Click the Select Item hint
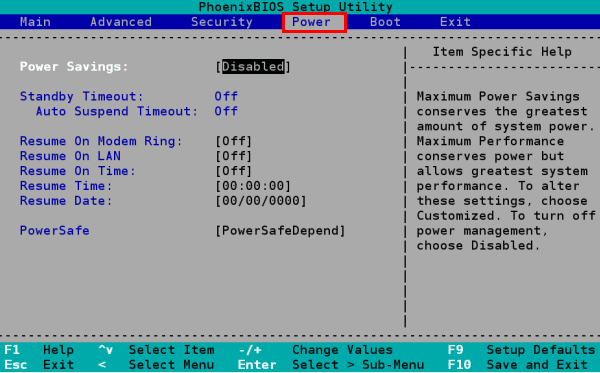Screen dimensions: 600x373 point(157,350)
